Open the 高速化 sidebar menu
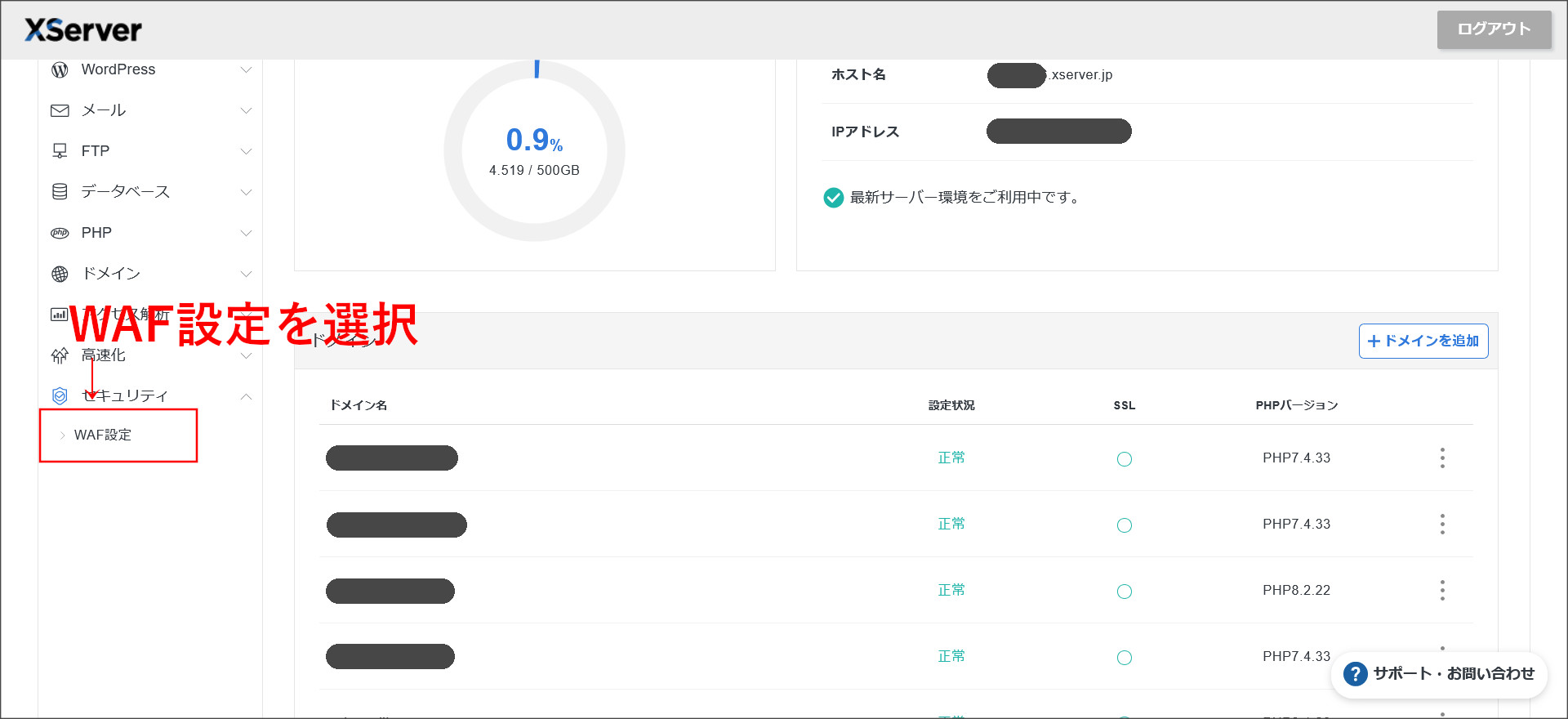The image size is (1568, 719). coord(151,355)
